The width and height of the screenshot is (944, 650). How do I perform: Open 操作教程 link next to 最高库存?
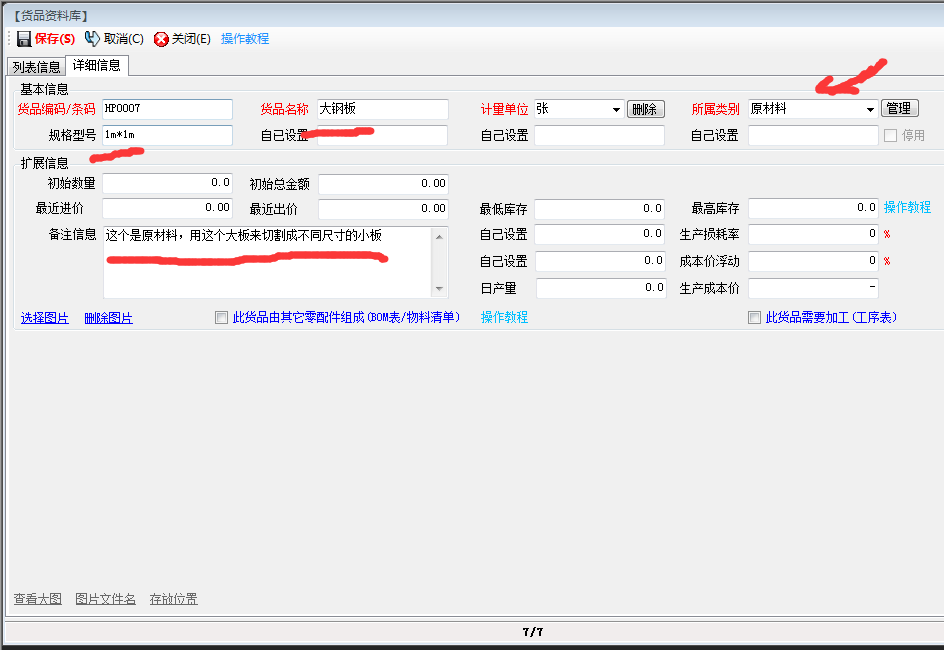907,208
